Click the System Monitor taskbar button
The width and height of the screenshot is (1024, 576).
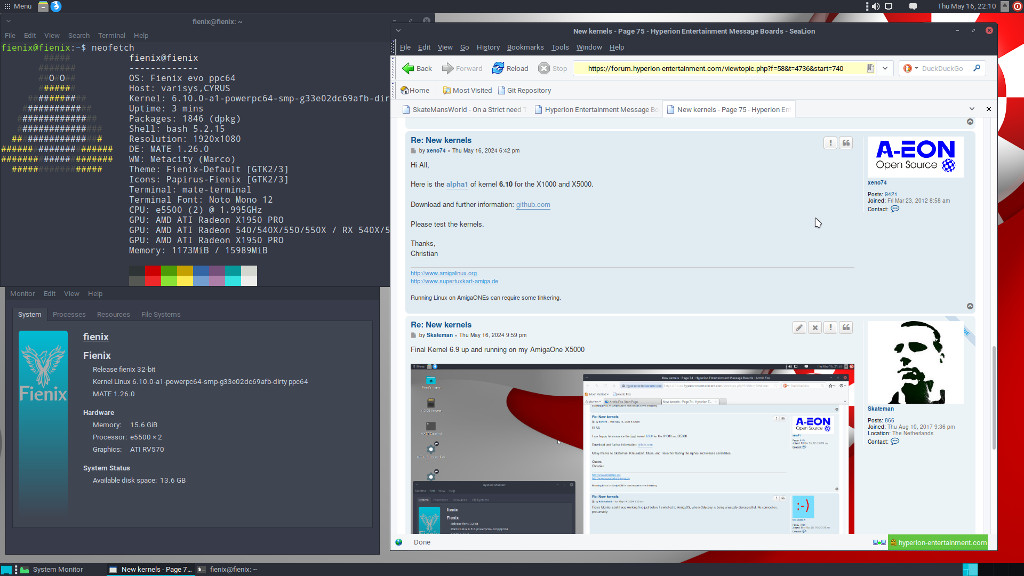click(52, 569)
